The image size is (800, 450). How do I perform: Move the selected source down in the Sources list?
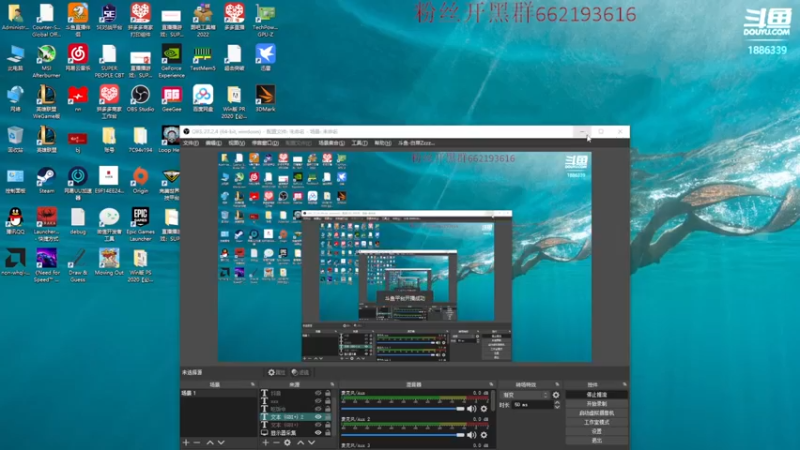(x=311, y=443)
